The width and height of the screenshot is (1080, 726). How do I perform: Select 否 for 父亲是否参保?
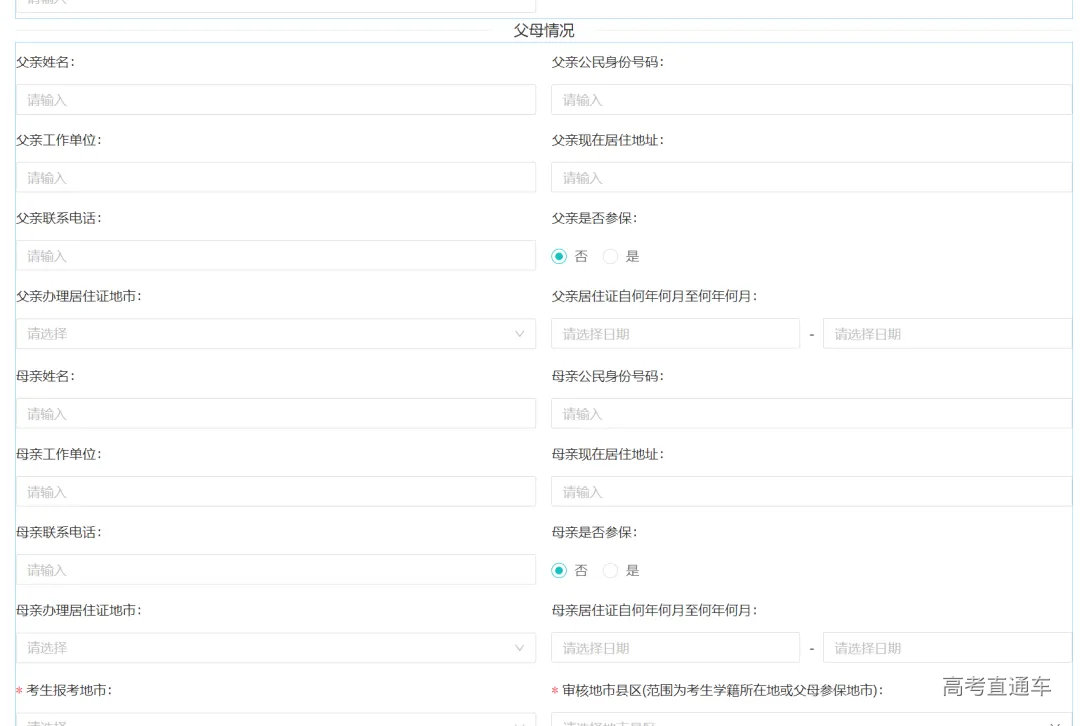pos(559,256)
